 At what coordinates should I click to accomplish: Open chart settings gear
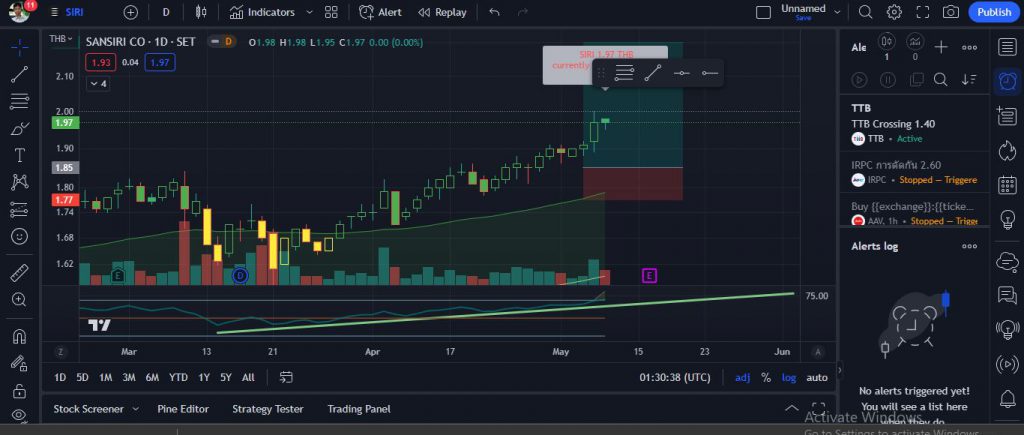point(894,12)
